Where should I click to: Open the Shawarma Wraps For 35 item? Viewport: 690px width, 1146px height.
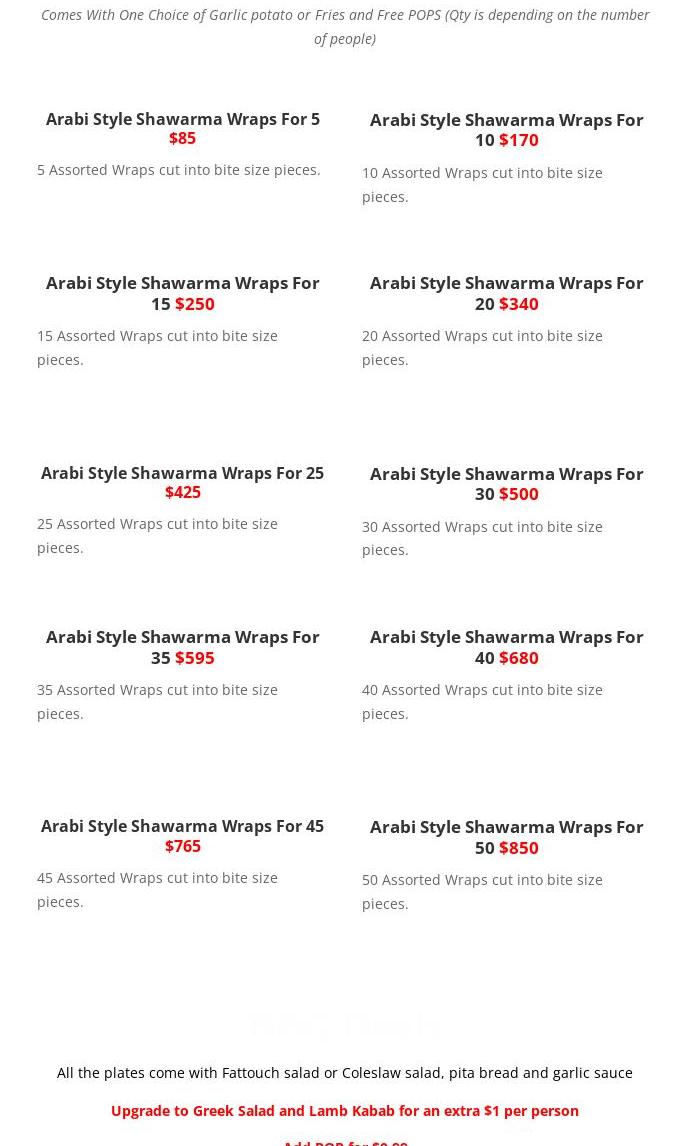[182, 637]
